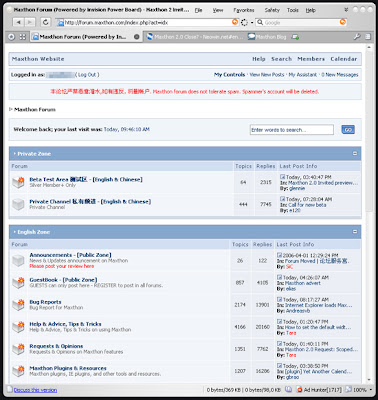This screenshot has height=400, width=378.
Task: Click the pages icon next to the byte counters
Action: pyautogui.click(x=288, y=389)
